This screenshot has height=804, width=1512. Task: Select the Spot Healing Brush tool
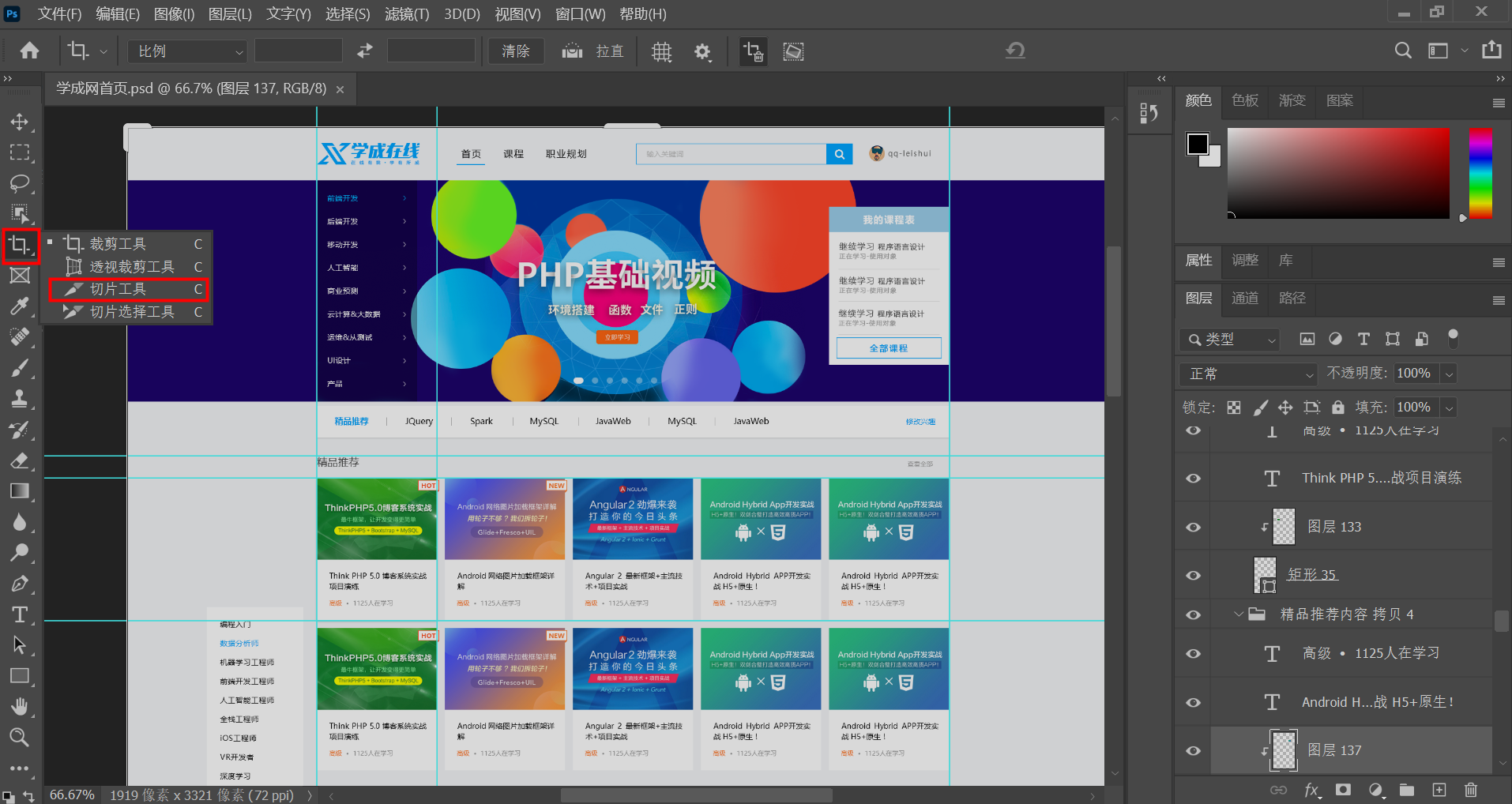coord(20,337)
